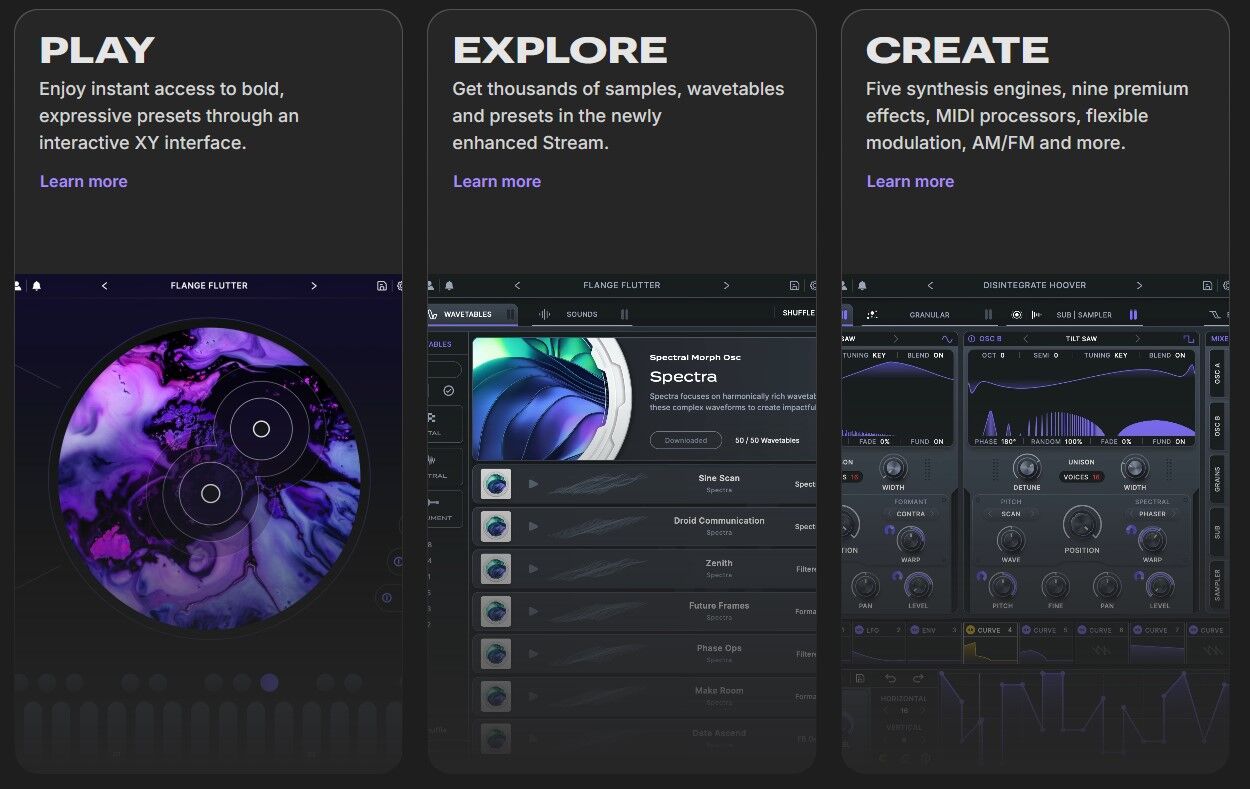
Task: Play the Sine Scan wavetable preview
Action: point(533,484)
